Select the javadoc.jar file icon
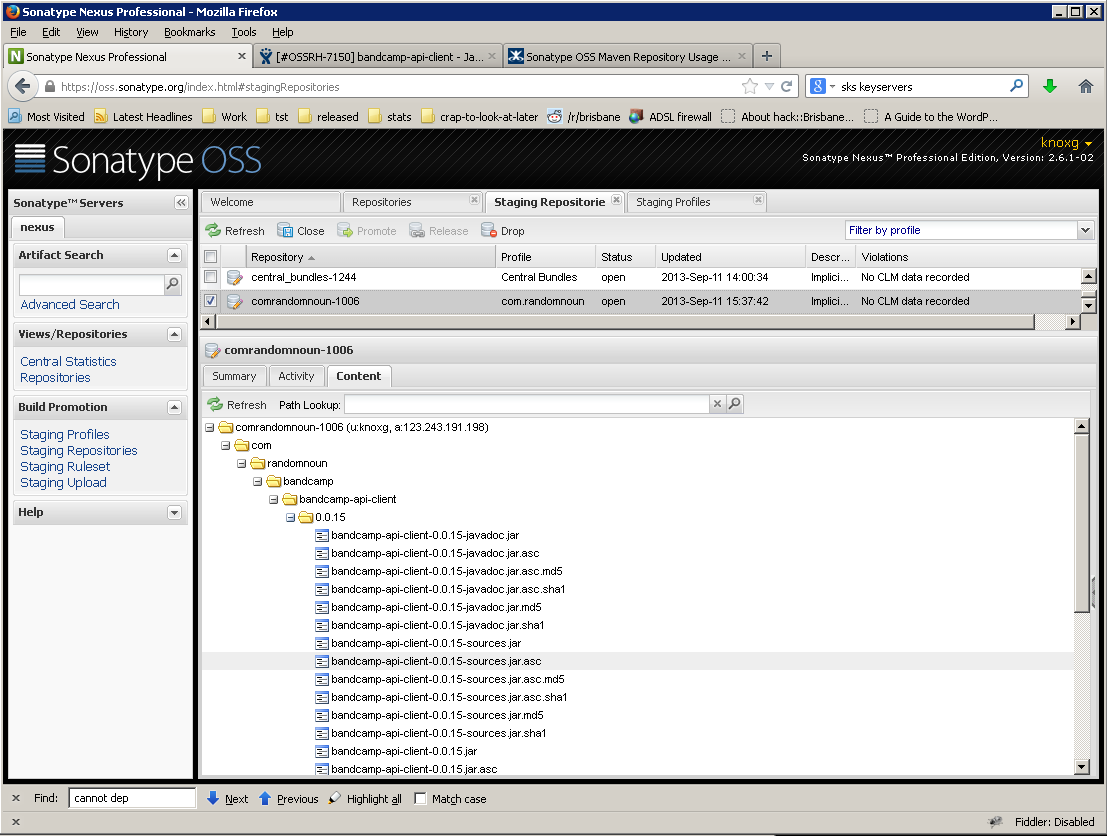This screenshot has width=1107, height=836. click(x=322, y=535)
